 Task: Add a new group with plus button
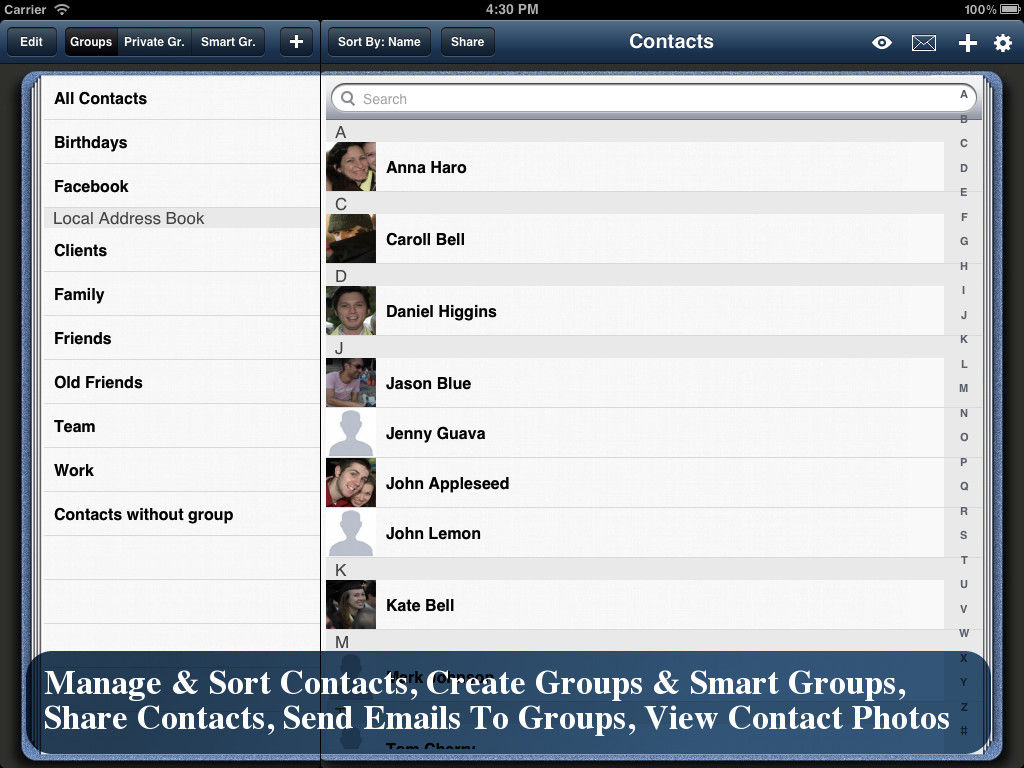click(296, 42)
